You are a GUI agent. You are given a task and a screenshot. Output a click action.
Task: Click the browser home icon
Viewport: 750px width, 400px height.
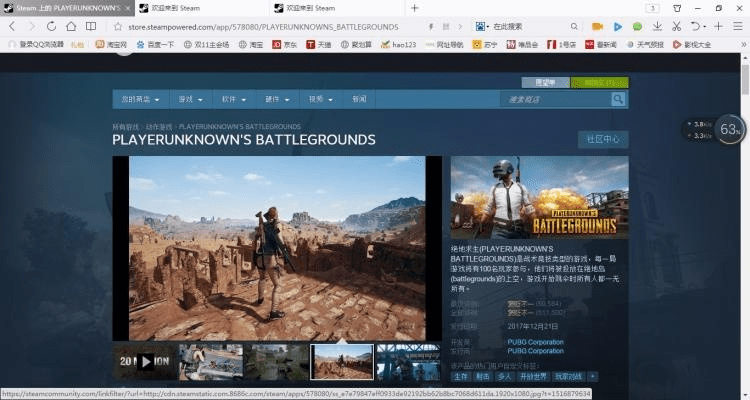click(x=73, y=26)
